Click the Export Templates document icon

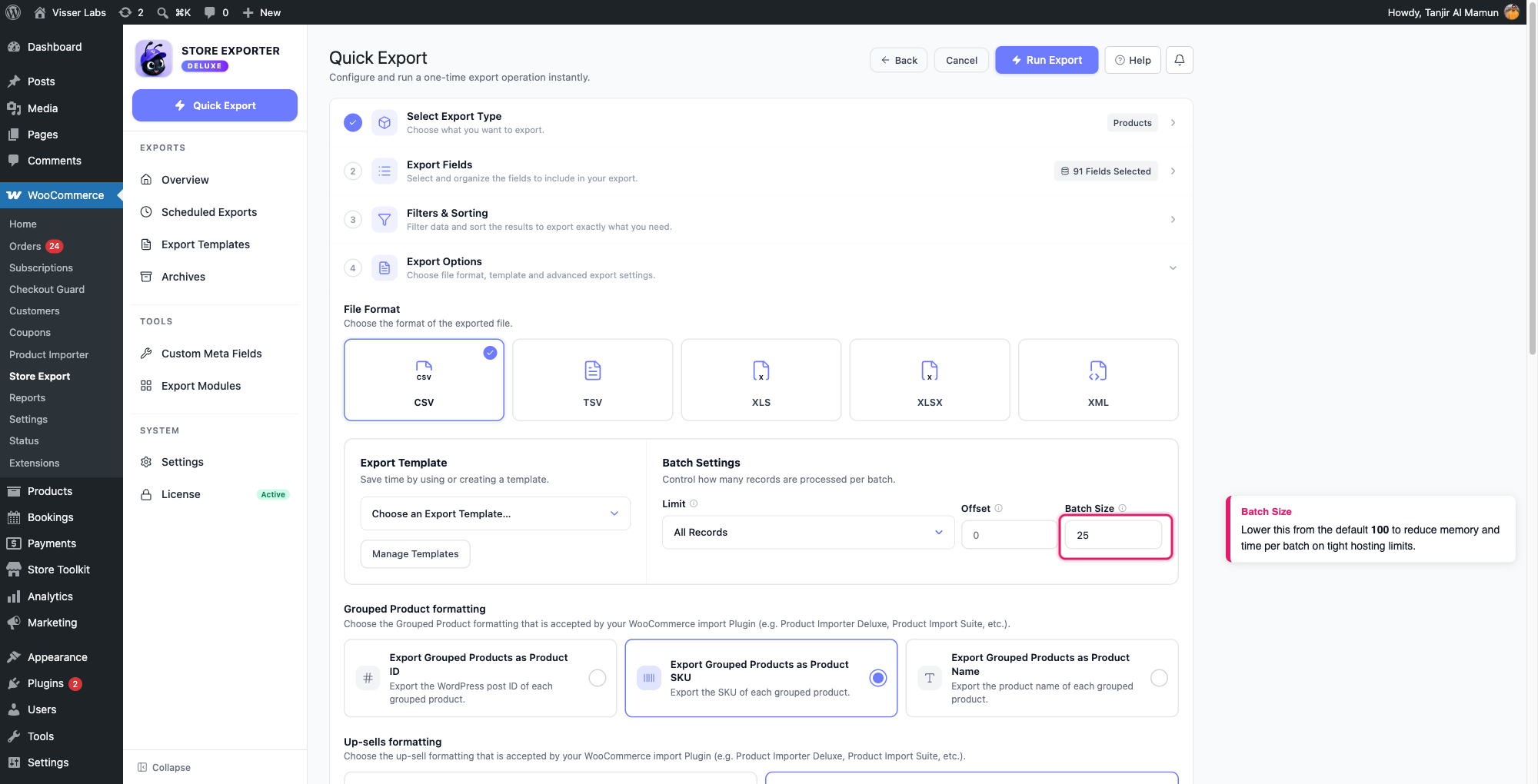(146, 244)
